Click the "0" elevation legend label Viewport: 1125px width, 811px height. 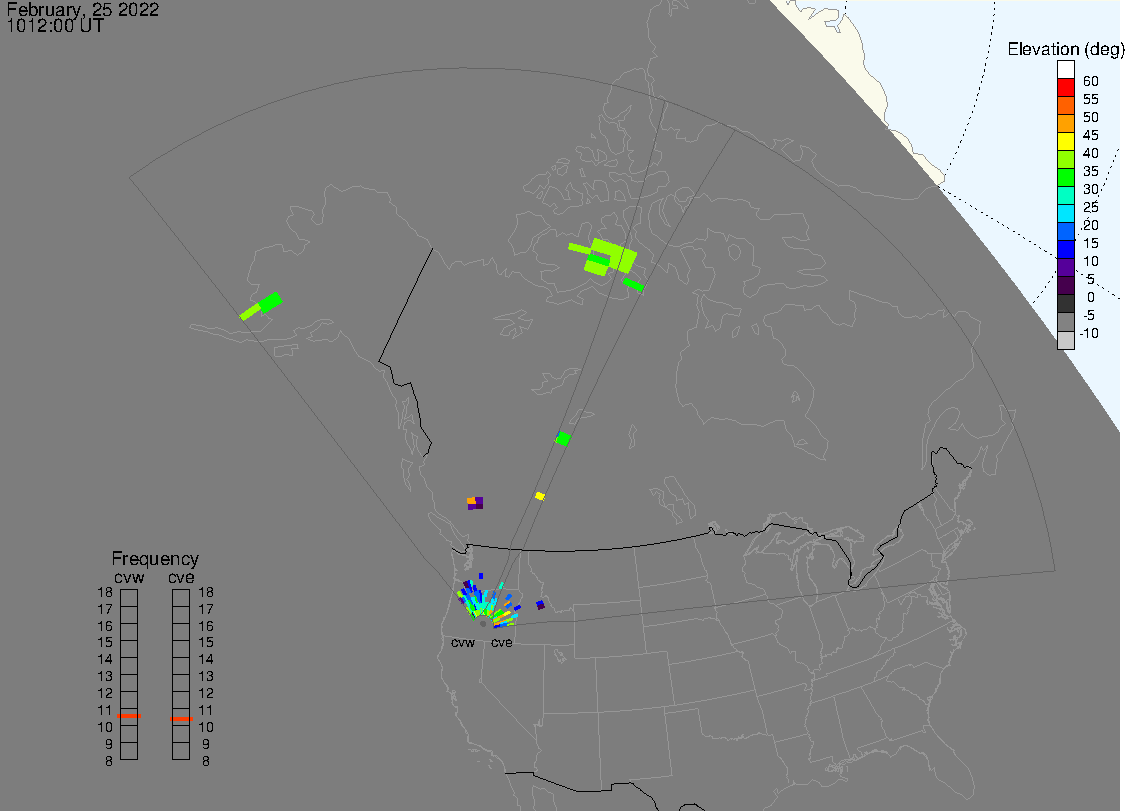tap(1091, 297)
